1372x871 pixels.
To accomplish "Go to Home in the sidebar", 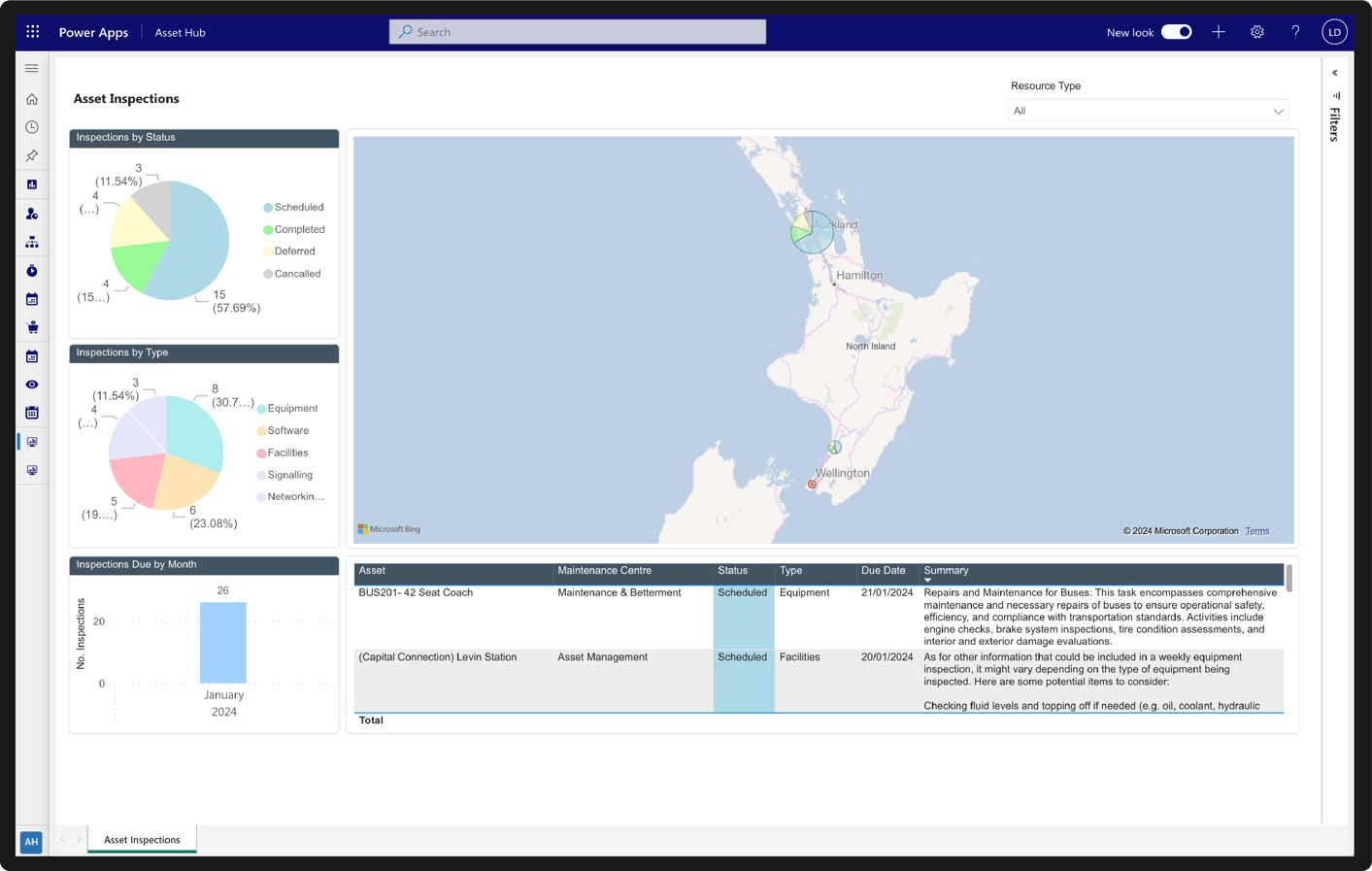I will click(x=32, y=99).
